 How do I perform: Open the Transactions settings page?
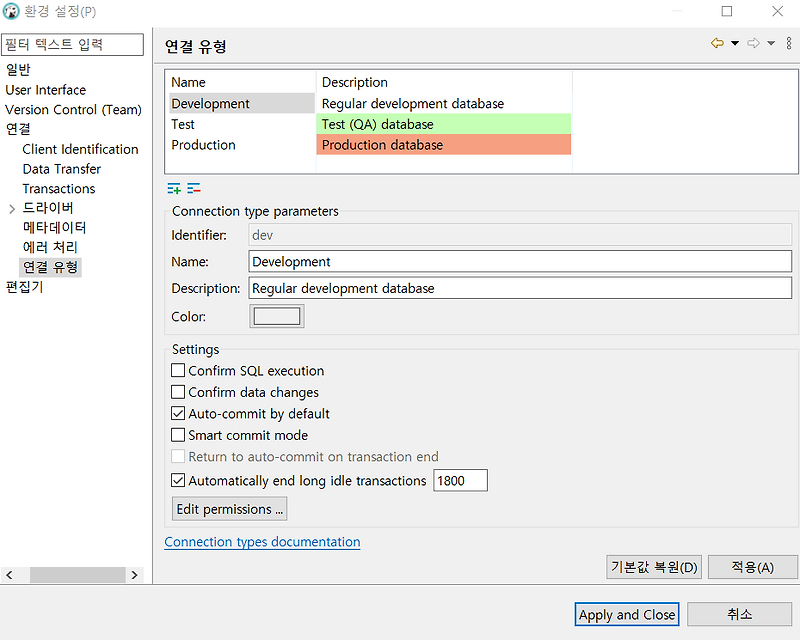tap(58, 188)
